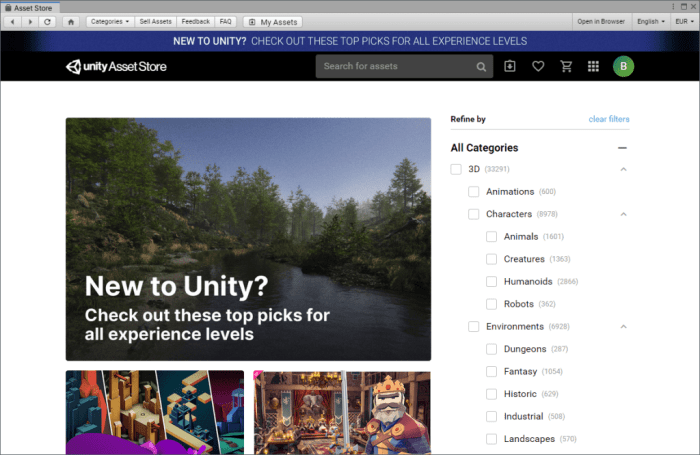Check the Landscapes checkbox
The image size is (700, 455).
click(x=492, y=439)
